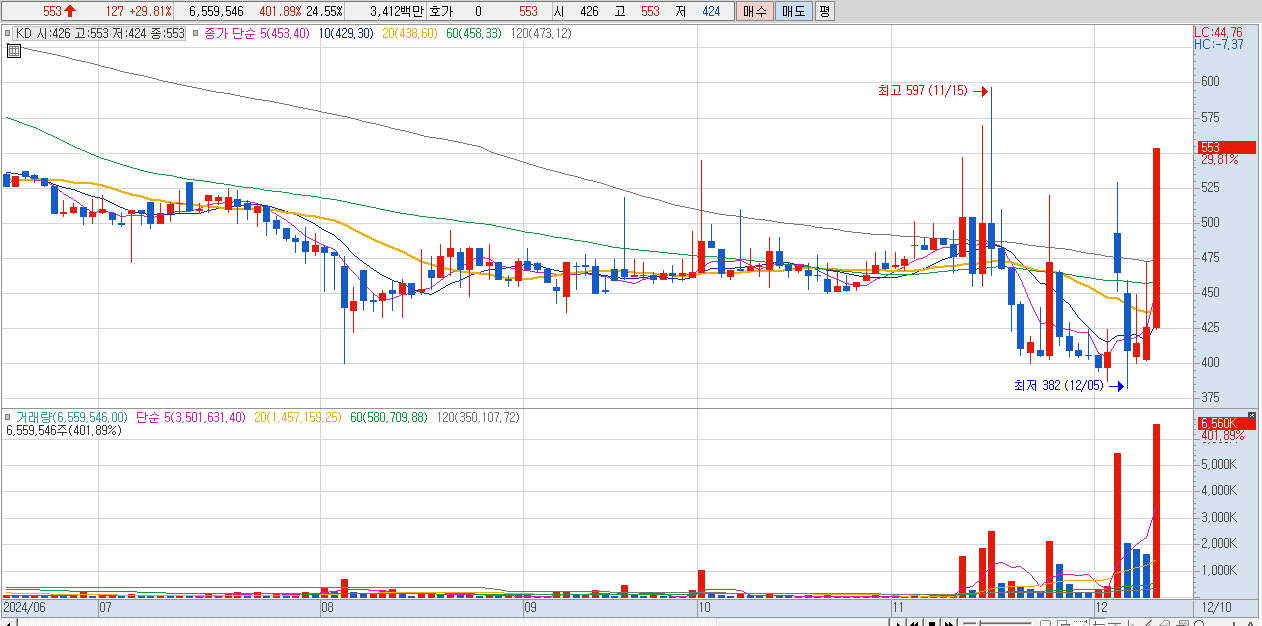
Task: Click the red 6,560K volume tag on axis
Action: [x=1226, y=424]
